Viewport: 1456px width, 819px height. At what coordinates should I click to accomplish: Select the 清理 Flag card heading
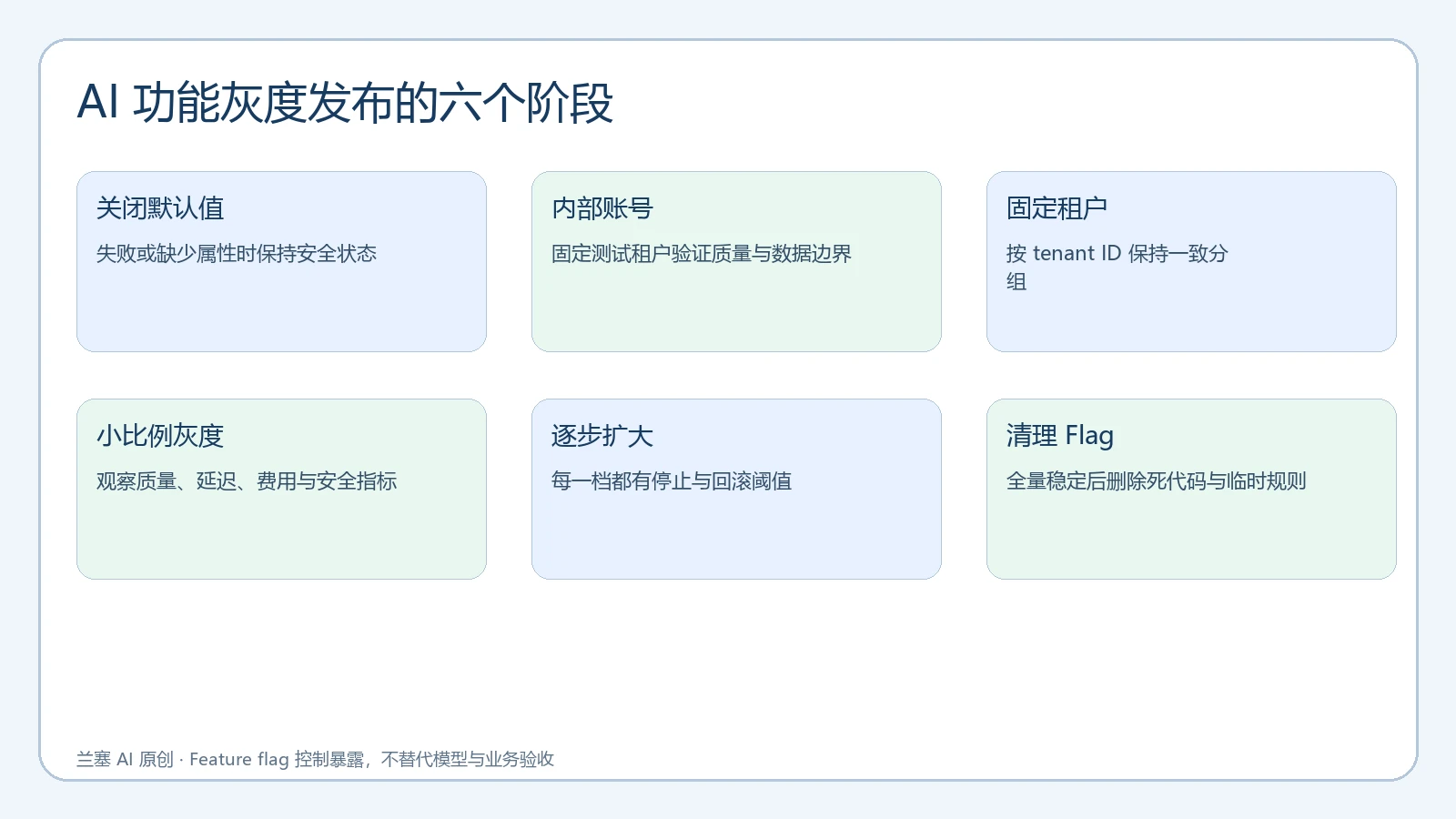point(1060,436)
